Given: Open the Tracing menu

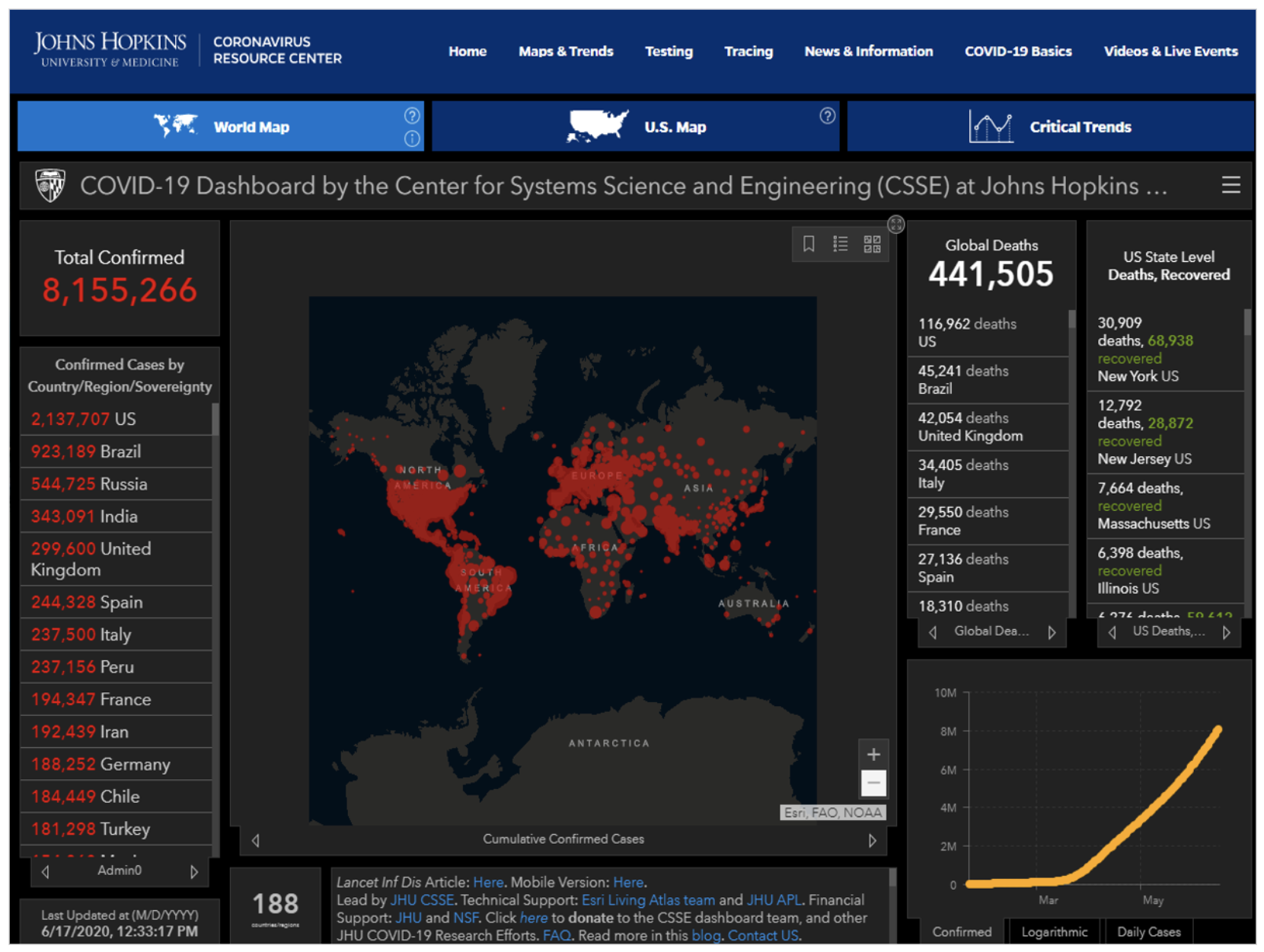Looking at the screenshot, I should (x=749, y=51).
